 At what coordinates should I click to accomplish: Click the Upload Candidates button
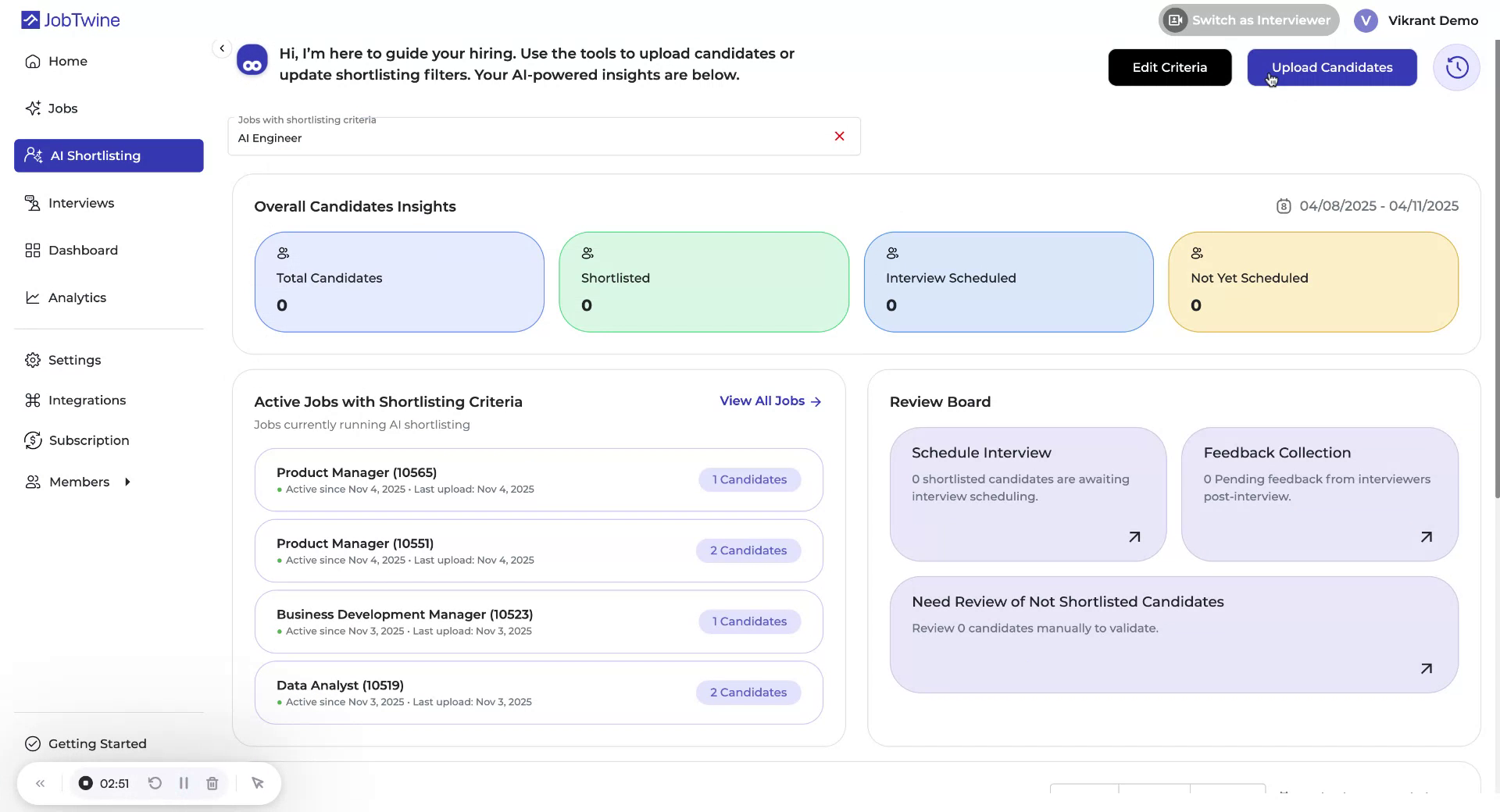[x=1331, y=68]
